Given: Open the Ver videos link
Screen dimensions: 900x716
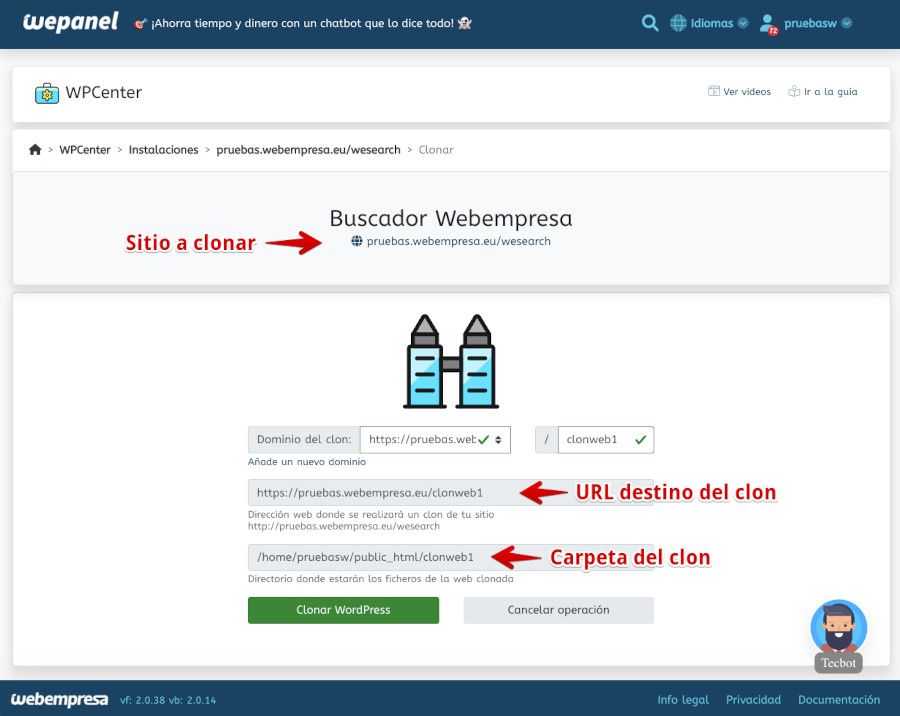Looking at the screenshot, I should [x=739, y=91].
